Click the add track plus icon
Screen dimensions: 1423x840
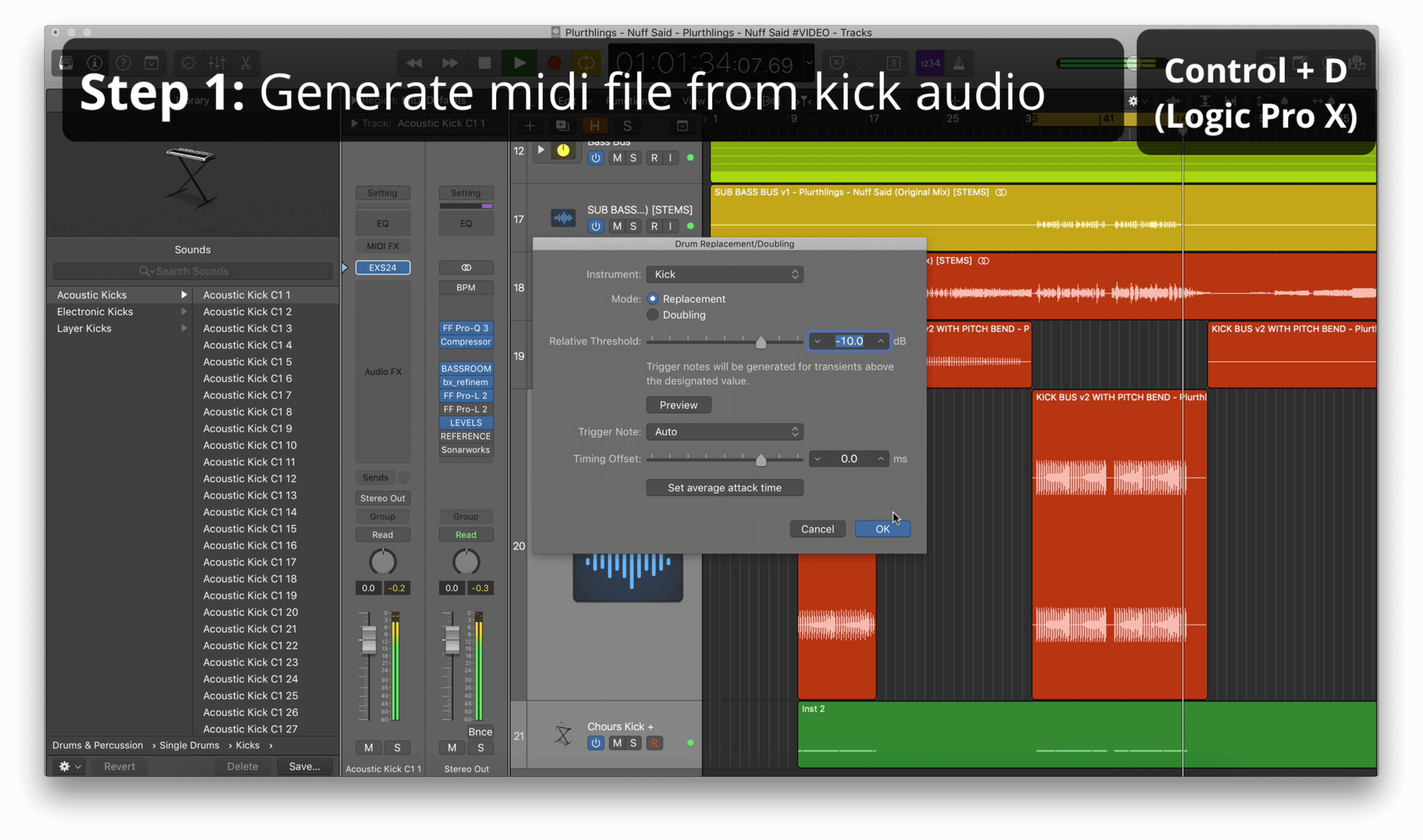coord(530,126)
